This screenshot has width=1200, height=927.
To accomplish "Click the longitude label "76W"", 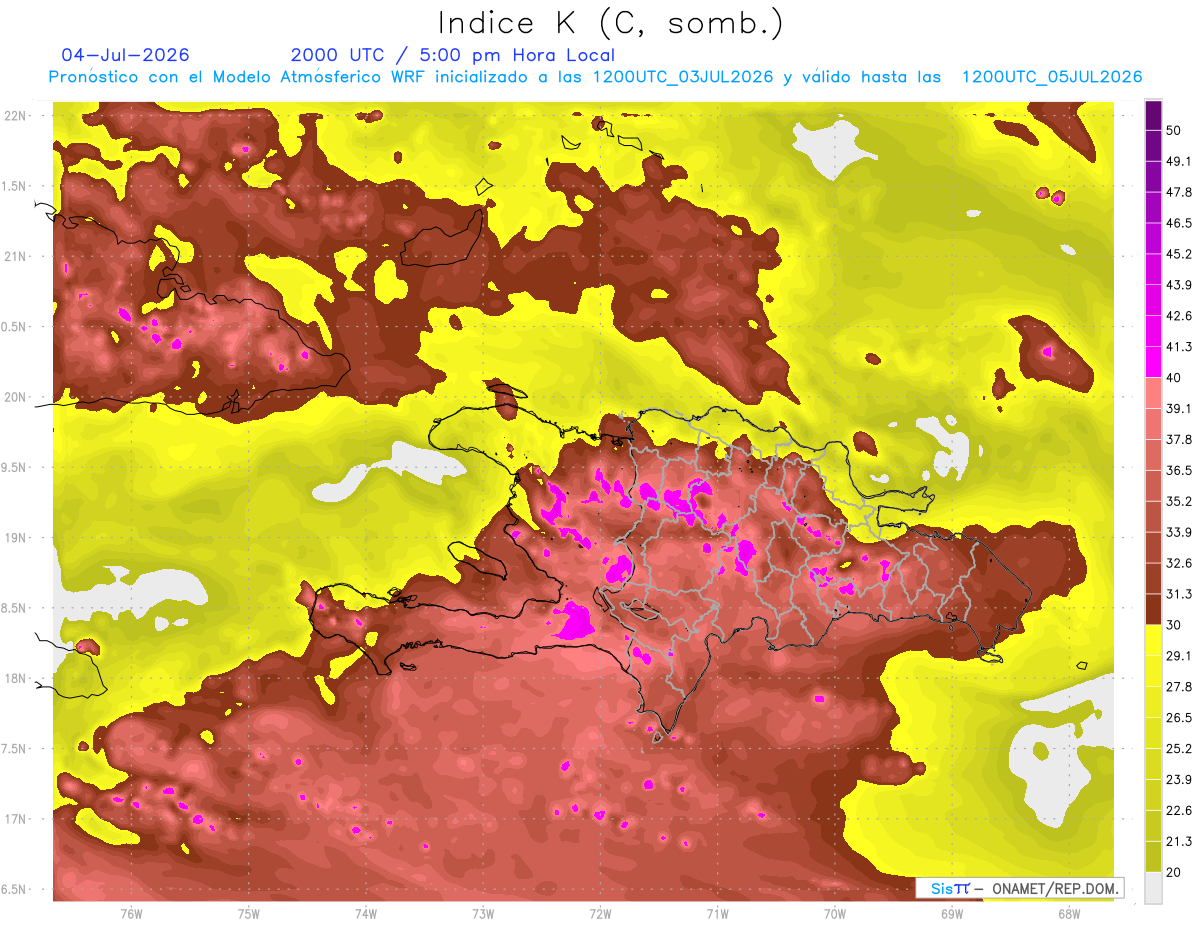I will [x=131, y=913].
